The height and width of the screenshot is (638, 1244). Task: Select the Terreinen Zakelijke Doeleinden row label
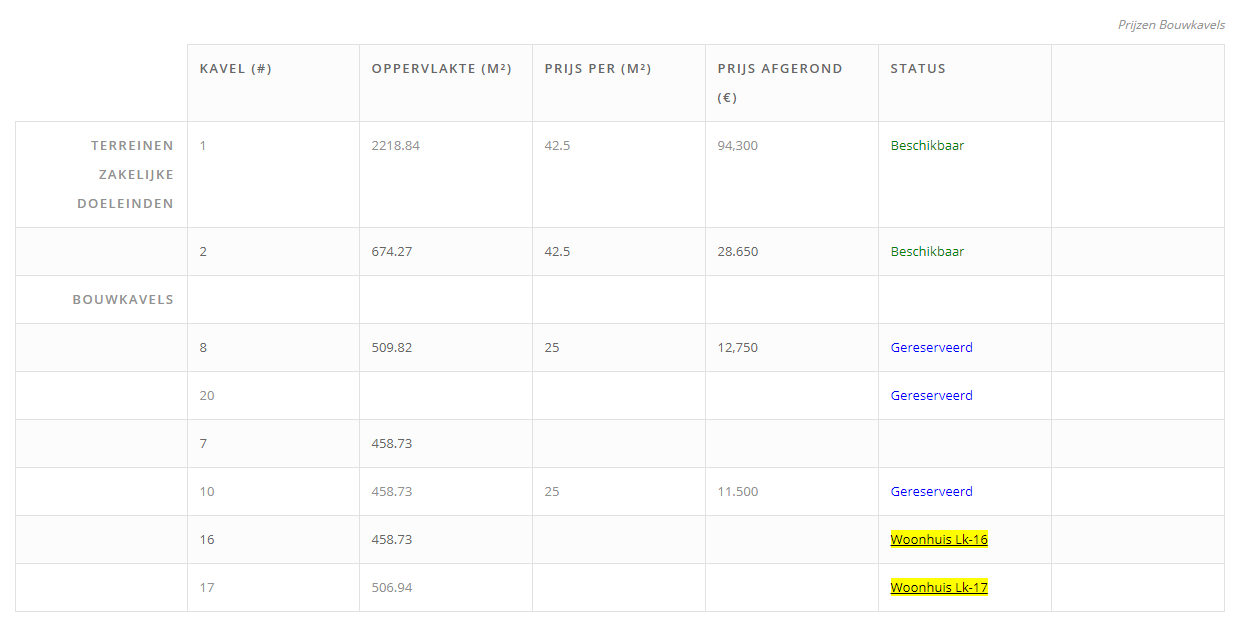tap(126, 175)
